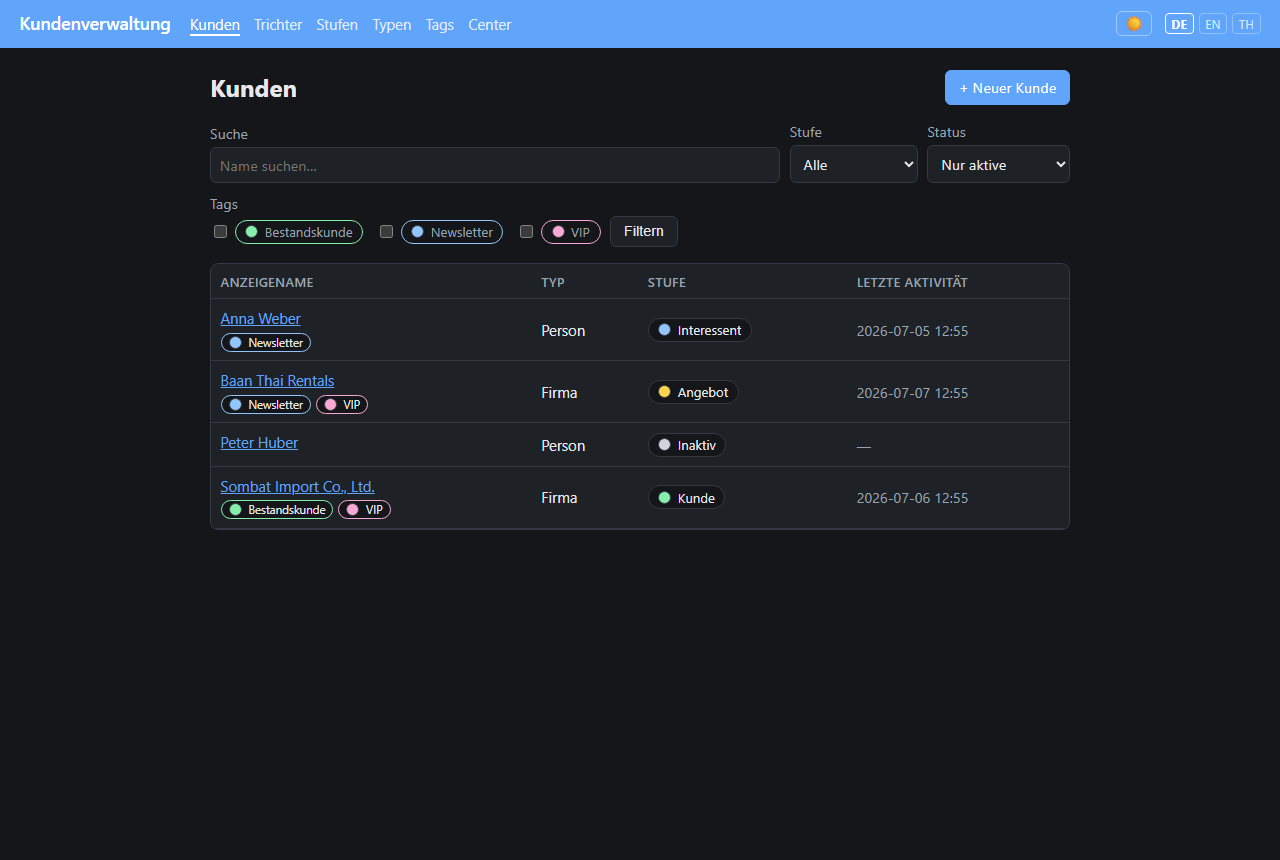The height and width of the screenshot is (860, 1280).
Task: Check the Bestandskunde tag filter checkbox
Action: tap(221, 232)
